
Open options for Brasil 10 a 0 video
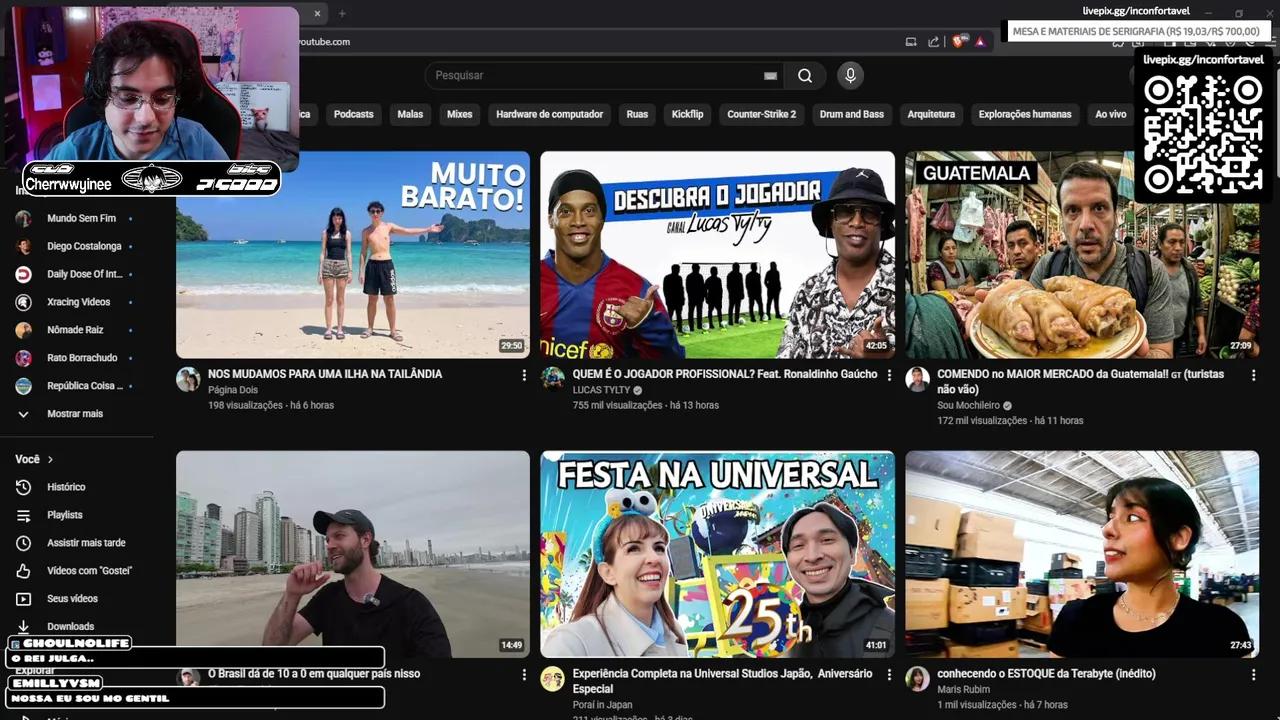[x=524, y=675]
